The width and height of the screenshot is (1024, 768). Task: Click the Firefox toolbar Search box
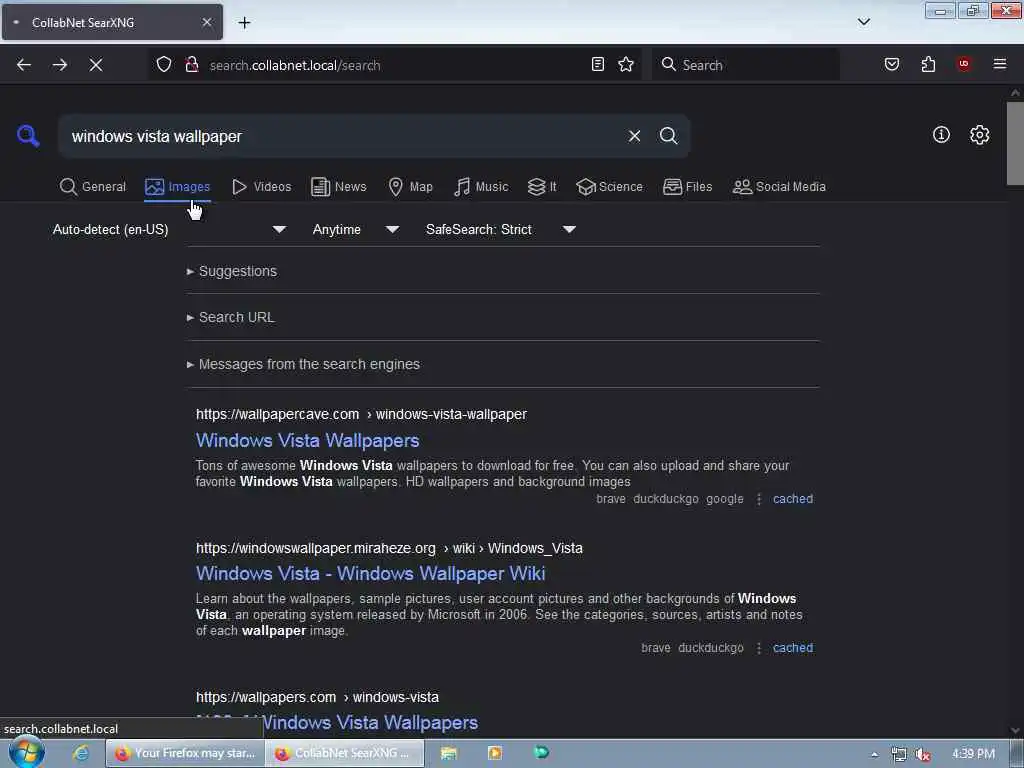(745, 65)
